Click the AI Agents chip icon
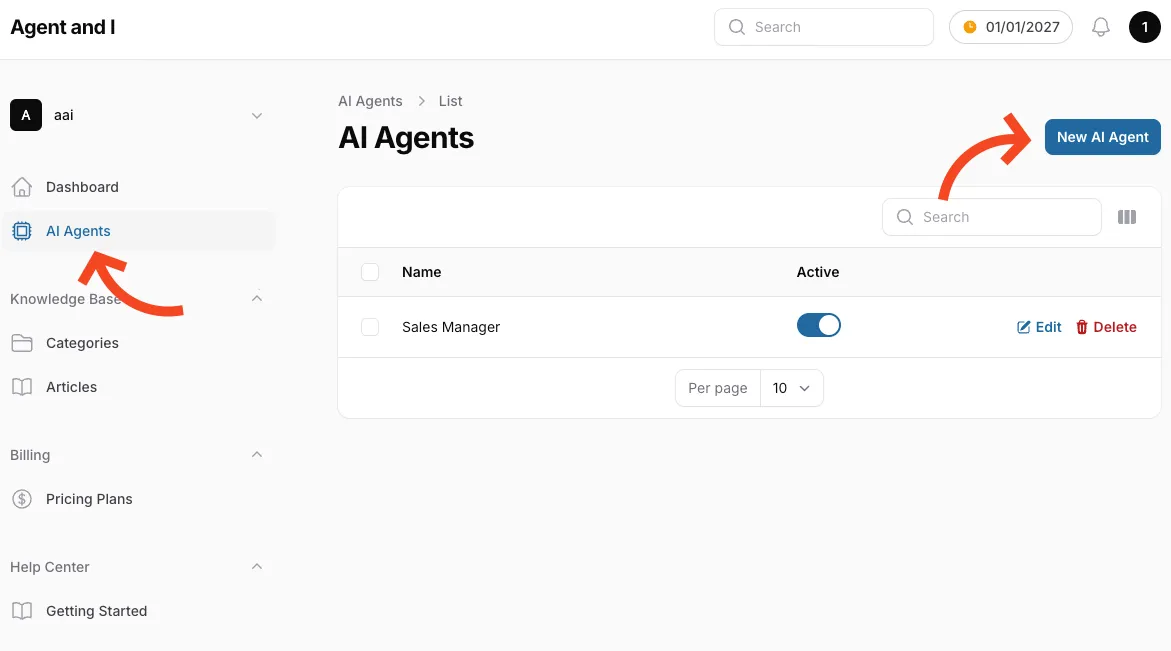Viewport: 1171px width, 651px height. point(21,231)
